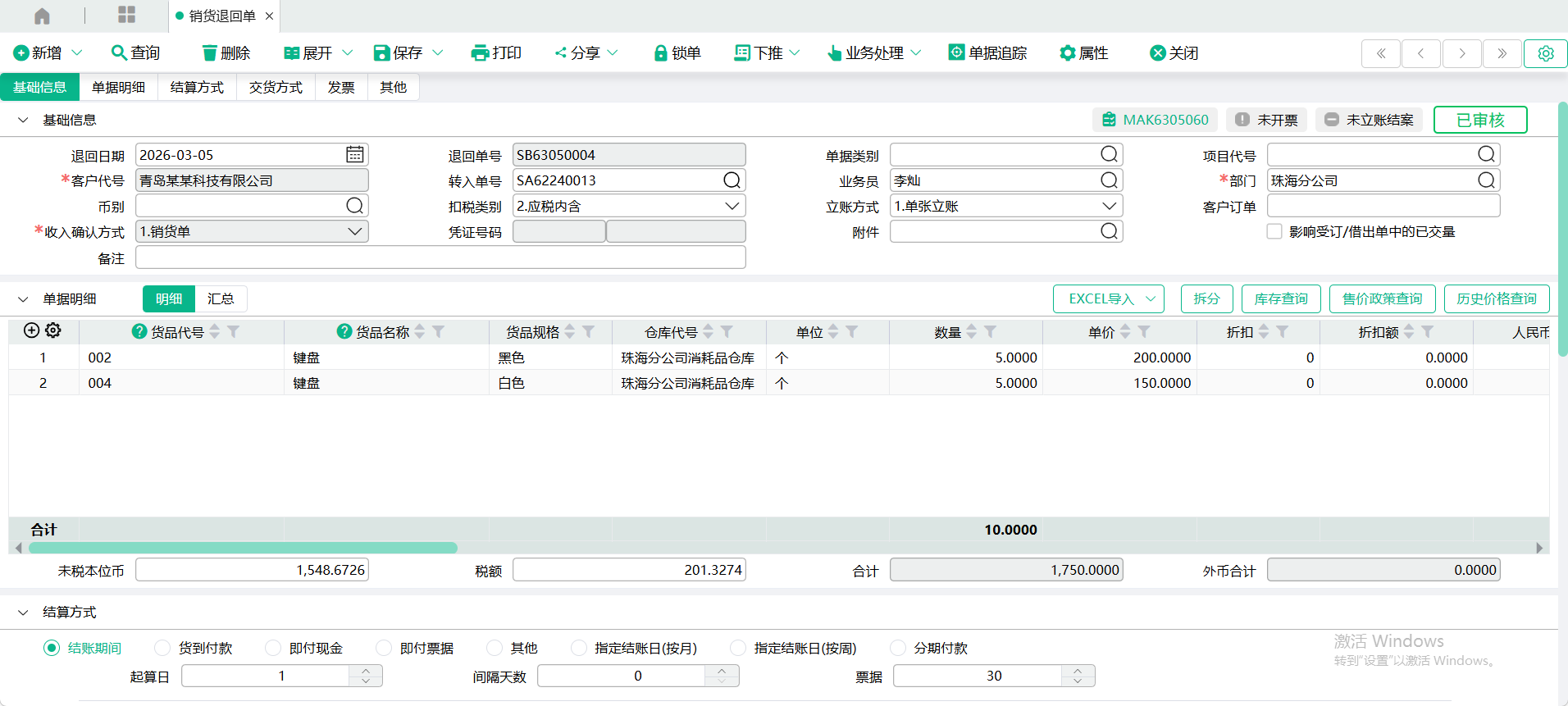Viewport: 1568px width, 706px height.
Task: Open calendar picker for 退回日期
Action: (x=354, y=155)
